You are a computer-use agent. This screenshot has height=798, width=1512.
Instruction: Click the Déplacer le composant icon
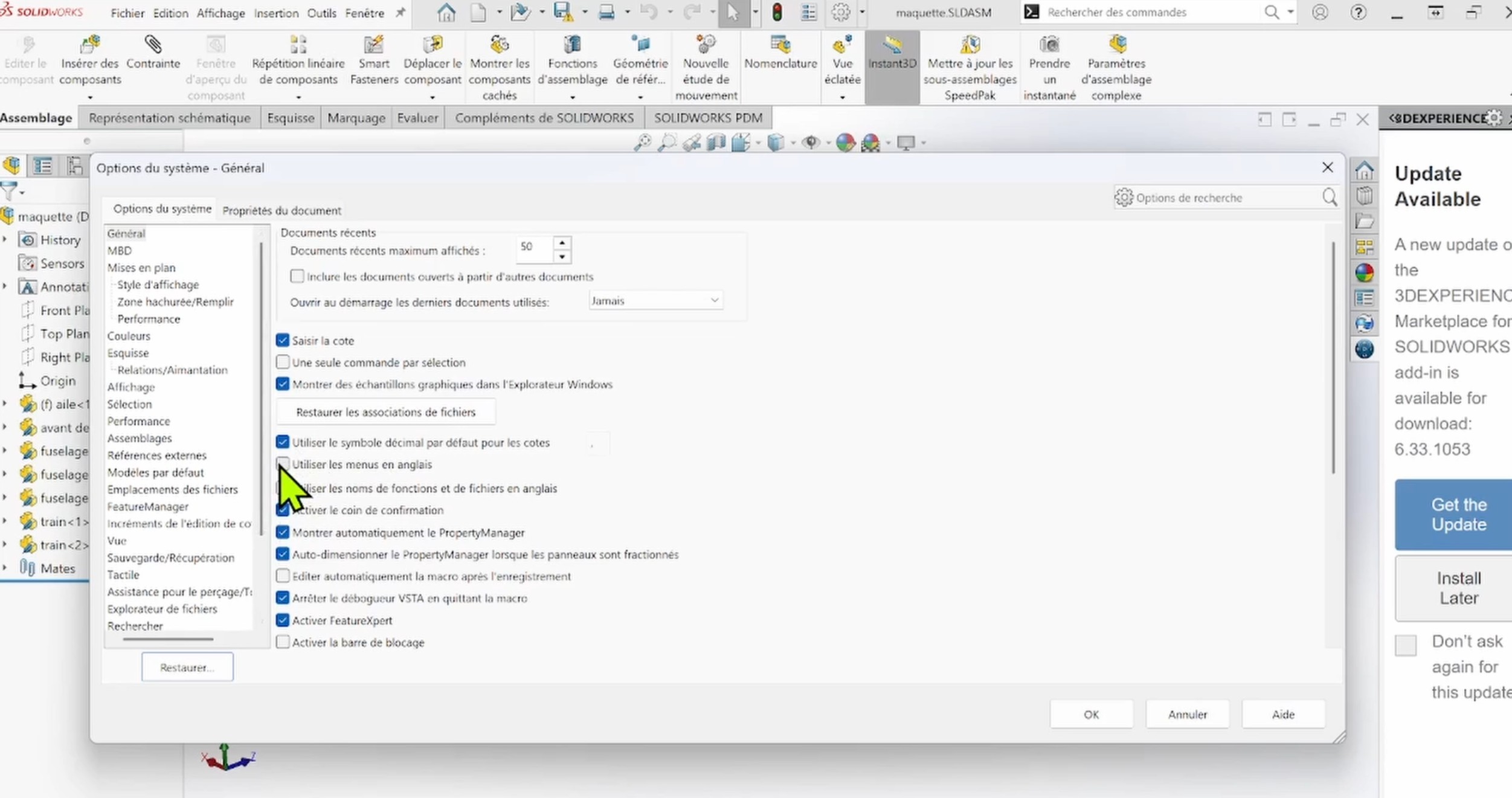click(433, 45)
